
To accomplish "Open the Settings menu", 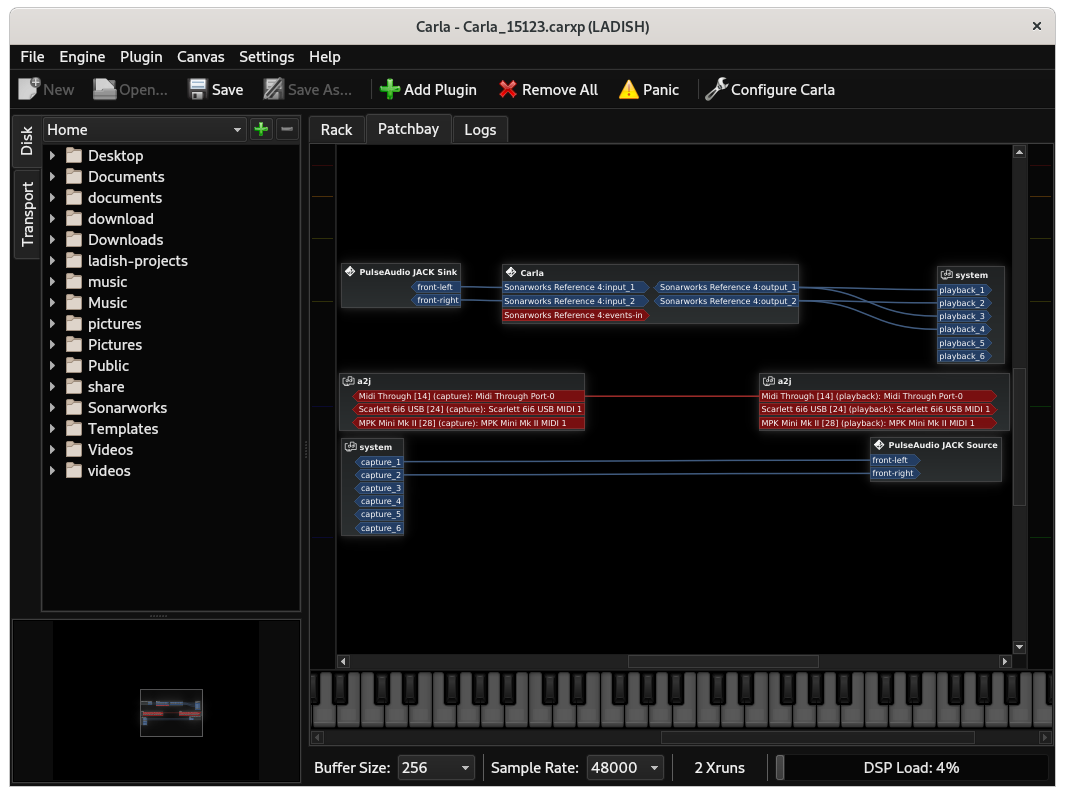I will click(266, 56).
